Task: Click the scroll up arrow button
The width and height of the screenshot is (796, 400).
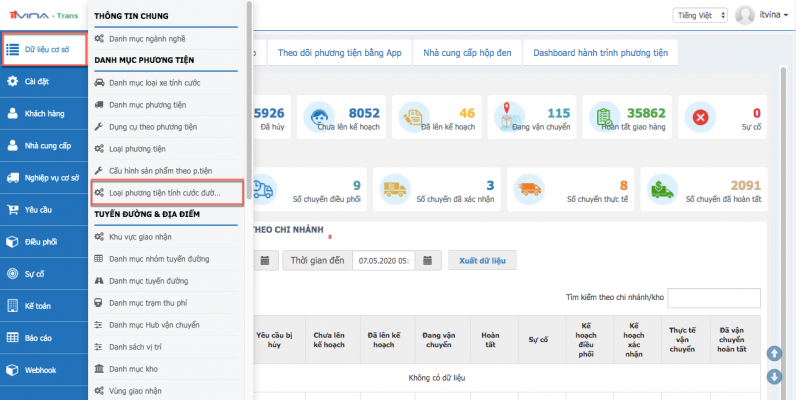Action: tap(774, 354)
